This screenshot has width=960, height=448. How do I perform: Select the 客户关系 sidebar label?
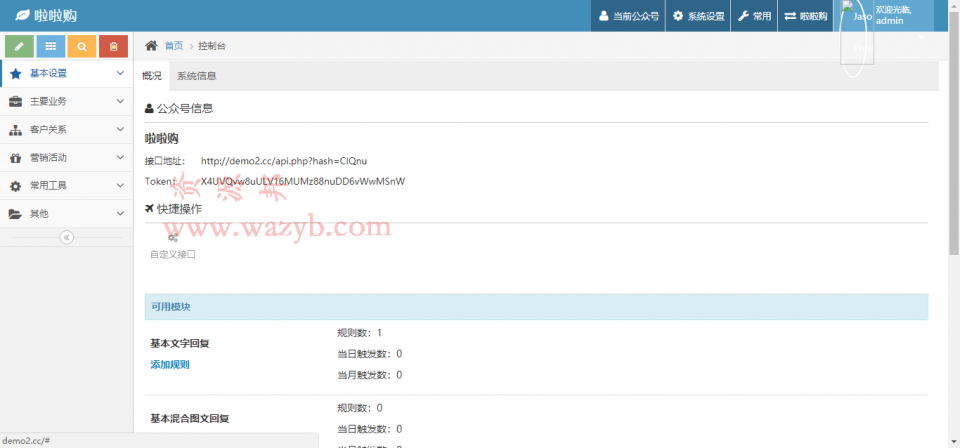(x=48, y=130)
